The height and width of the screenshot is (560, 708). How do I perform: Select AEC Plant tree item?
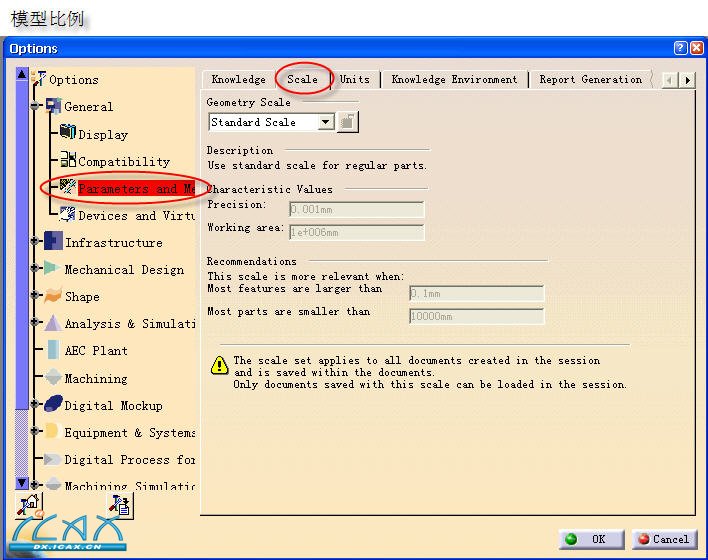96,350
